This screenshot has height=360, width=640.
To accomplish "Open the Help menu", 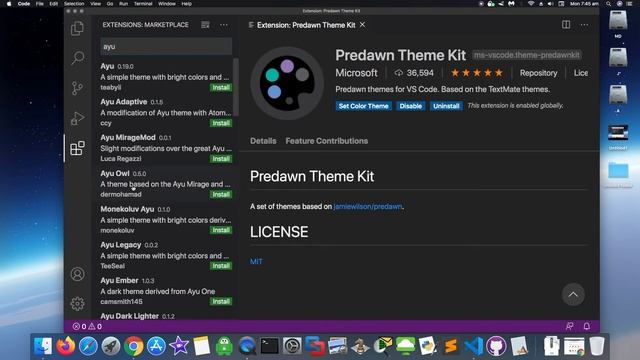I will pos(187,4).
